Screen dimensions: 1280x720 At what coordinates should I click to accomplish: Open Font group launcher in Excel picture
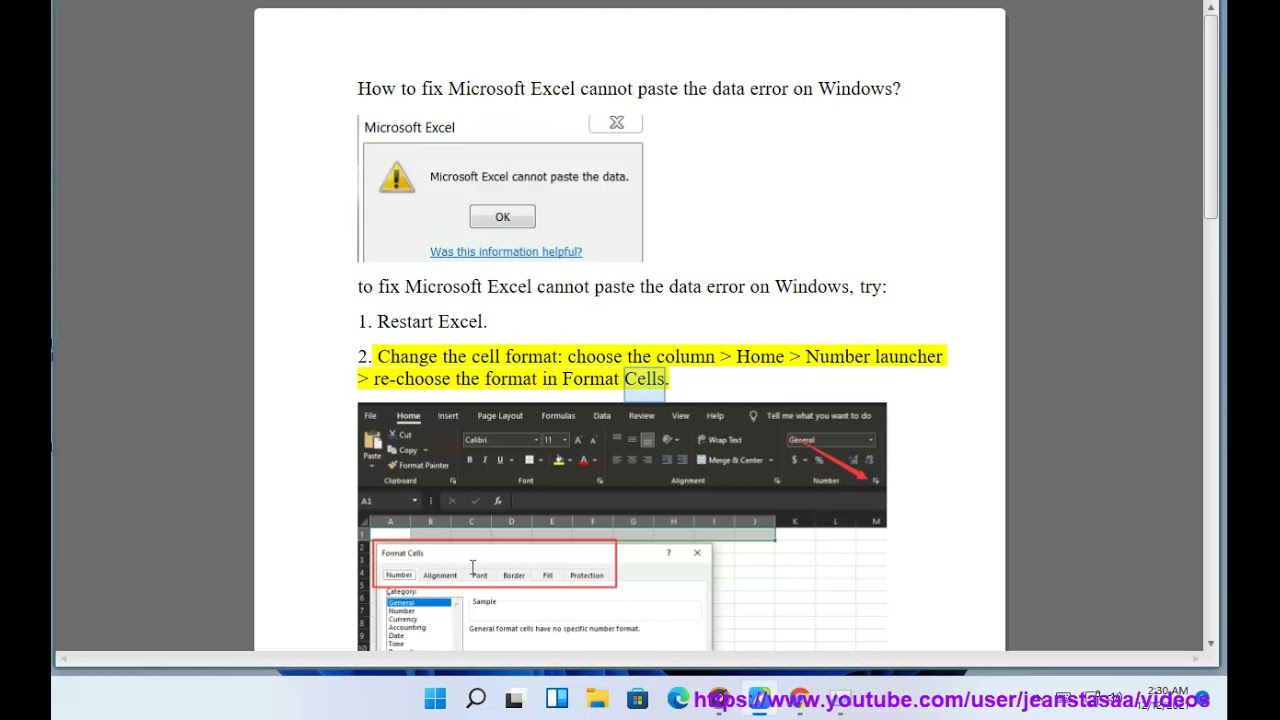600,481
